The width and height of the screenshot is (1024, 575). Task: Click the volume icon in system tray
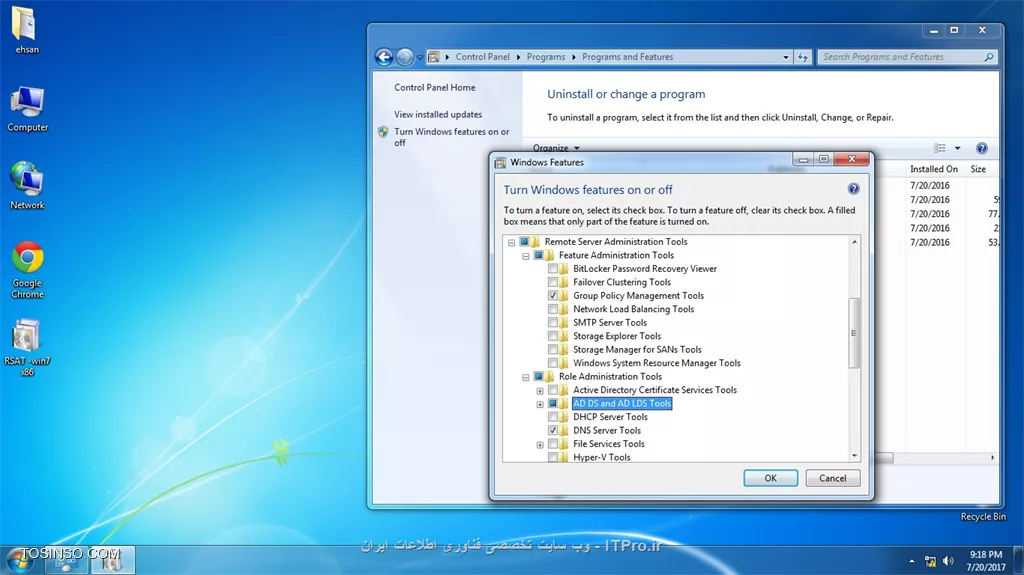tap(948, 561)
